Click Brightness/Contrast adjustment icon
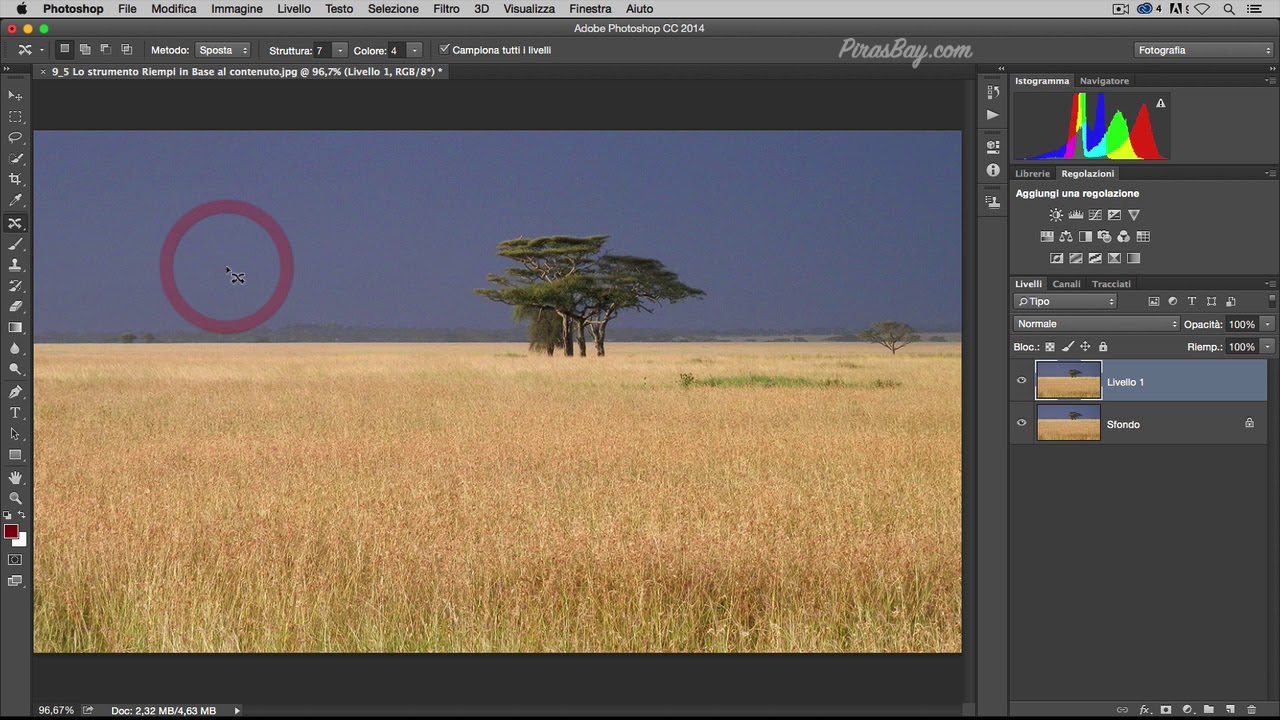The width and height of the screenshot is (1280, 720). point(1056,215)
